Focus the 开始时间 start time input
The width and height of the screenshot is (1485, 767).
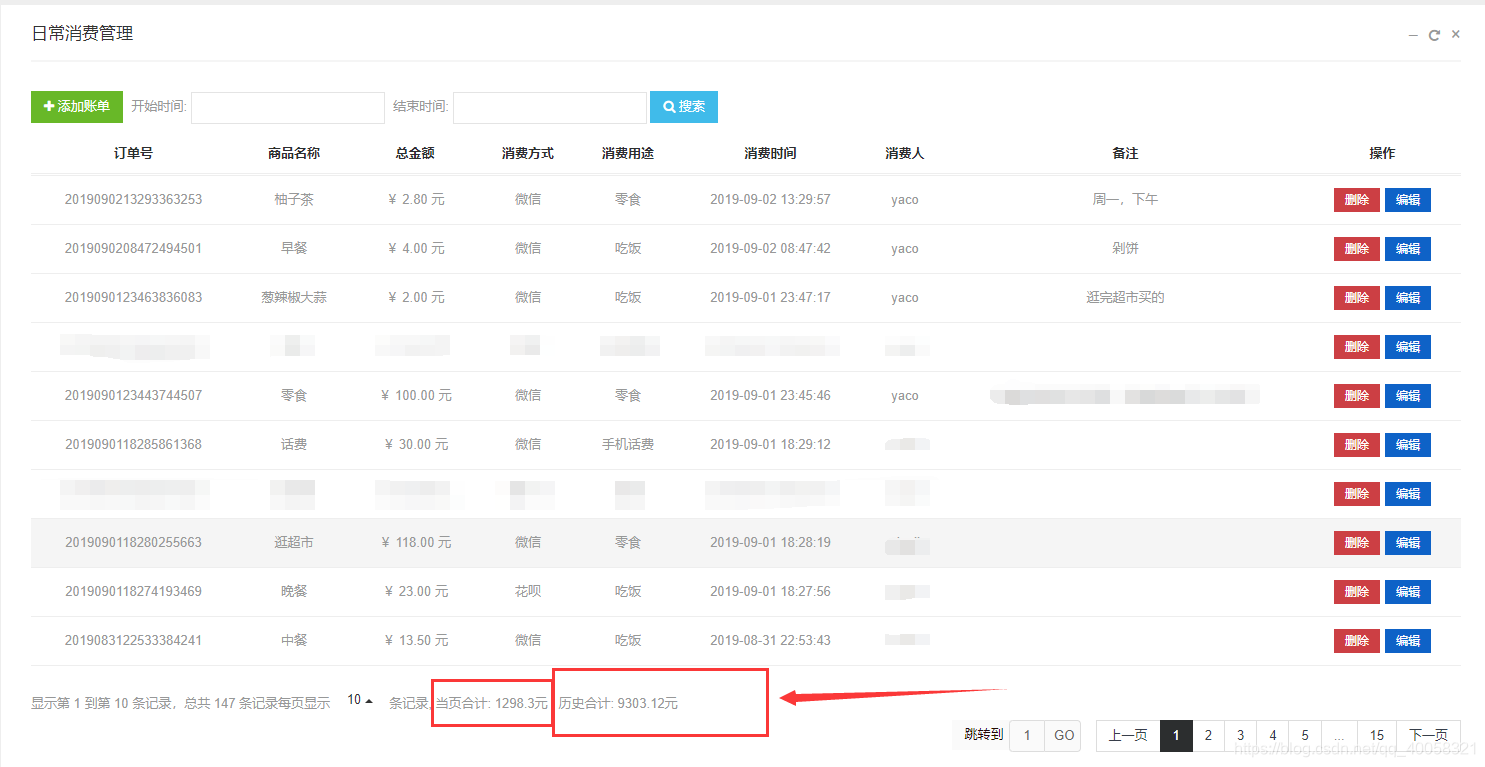pyautogui.click(x=288, y=108)
